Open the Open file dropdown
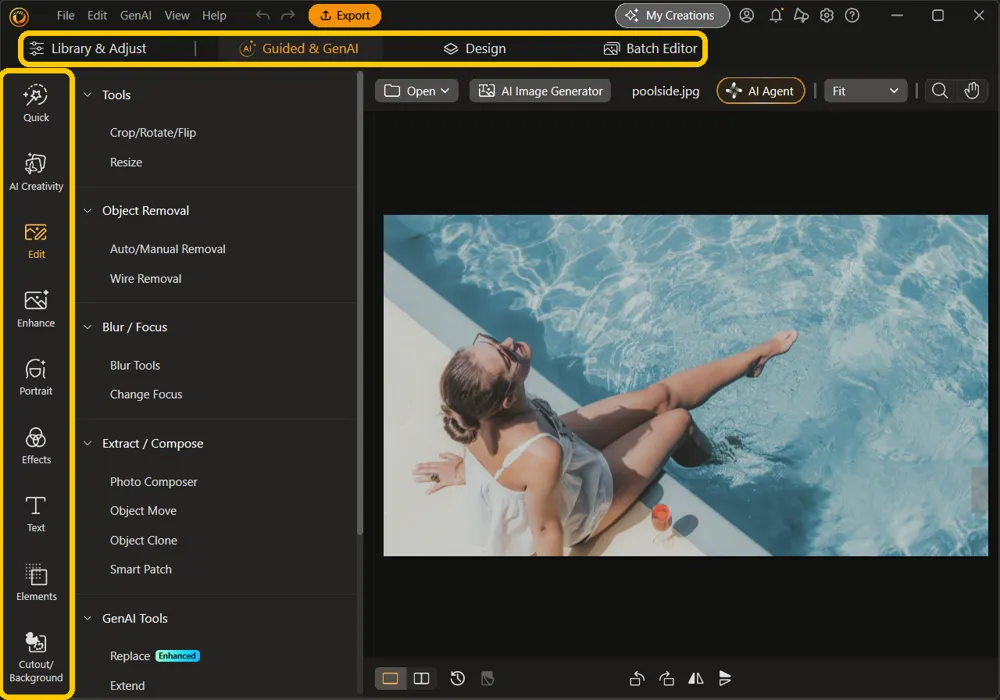Screen dimensions: 1000x700 [416, 91]
